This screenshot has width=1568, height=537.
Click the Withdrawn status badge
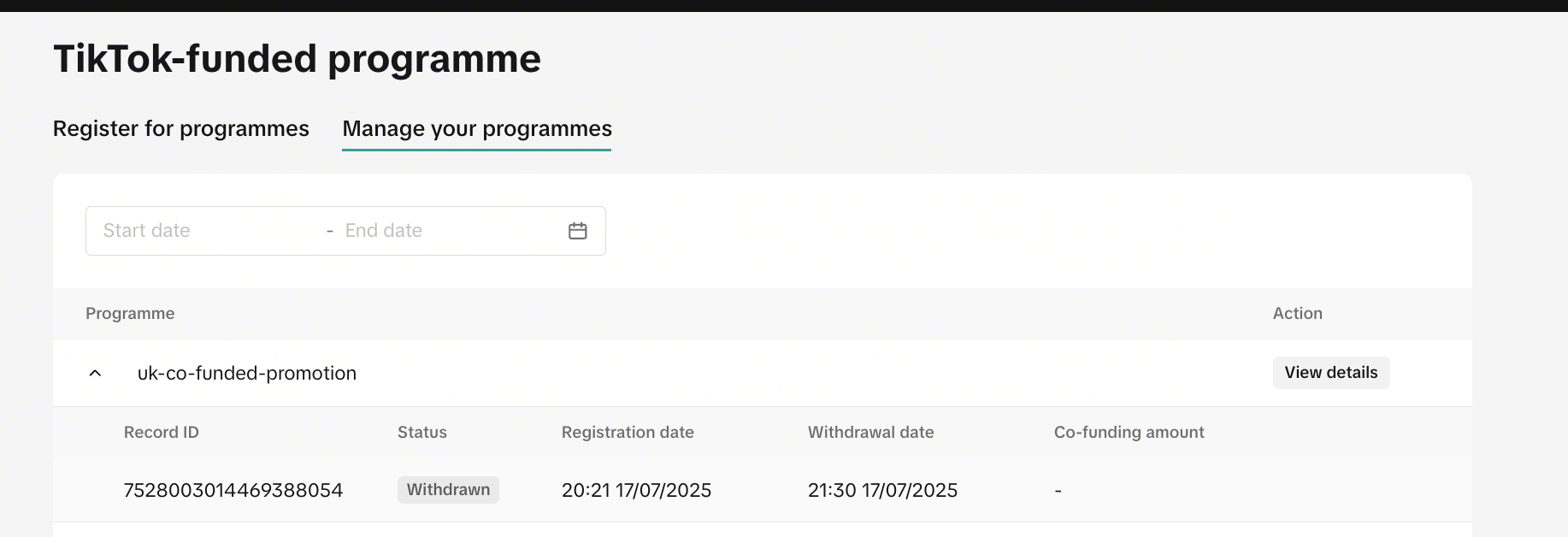click(448, 490)
